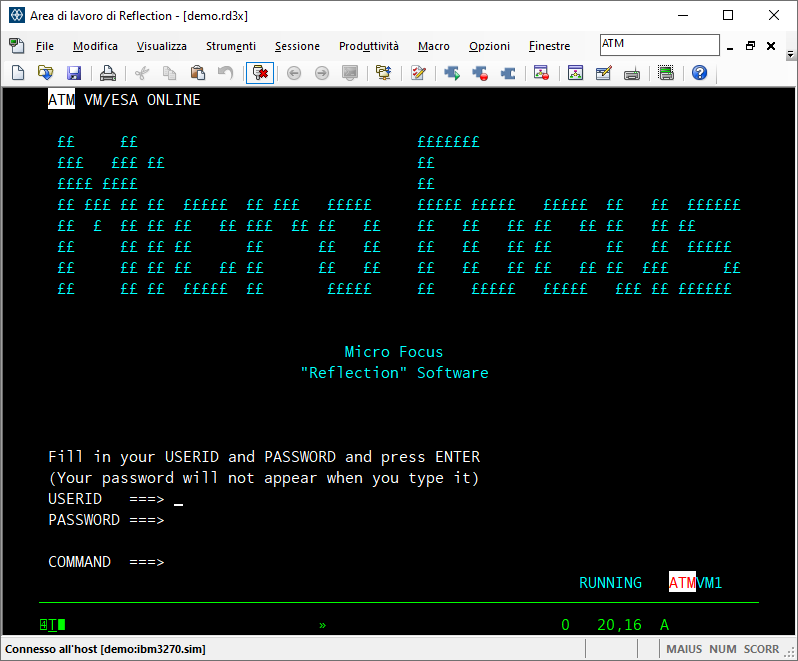Click the Run macro green arrow icon

point(452,73)
